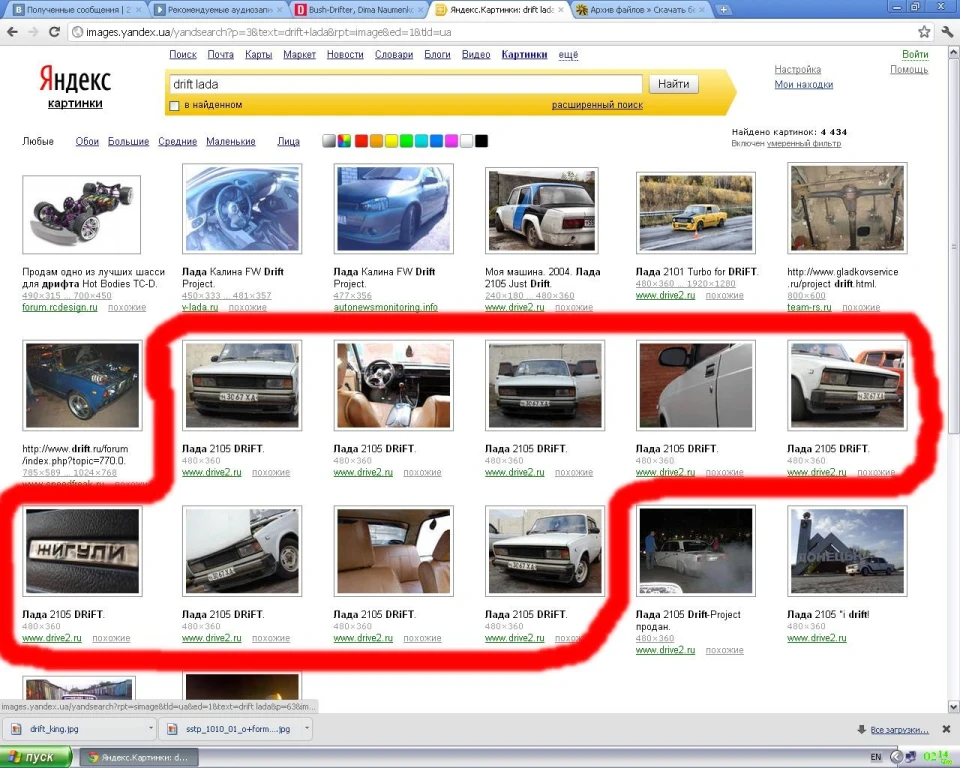Tick the 'в найденном' checkbox
The height and width of the screenshot is (768, 960).
point(174,105)
